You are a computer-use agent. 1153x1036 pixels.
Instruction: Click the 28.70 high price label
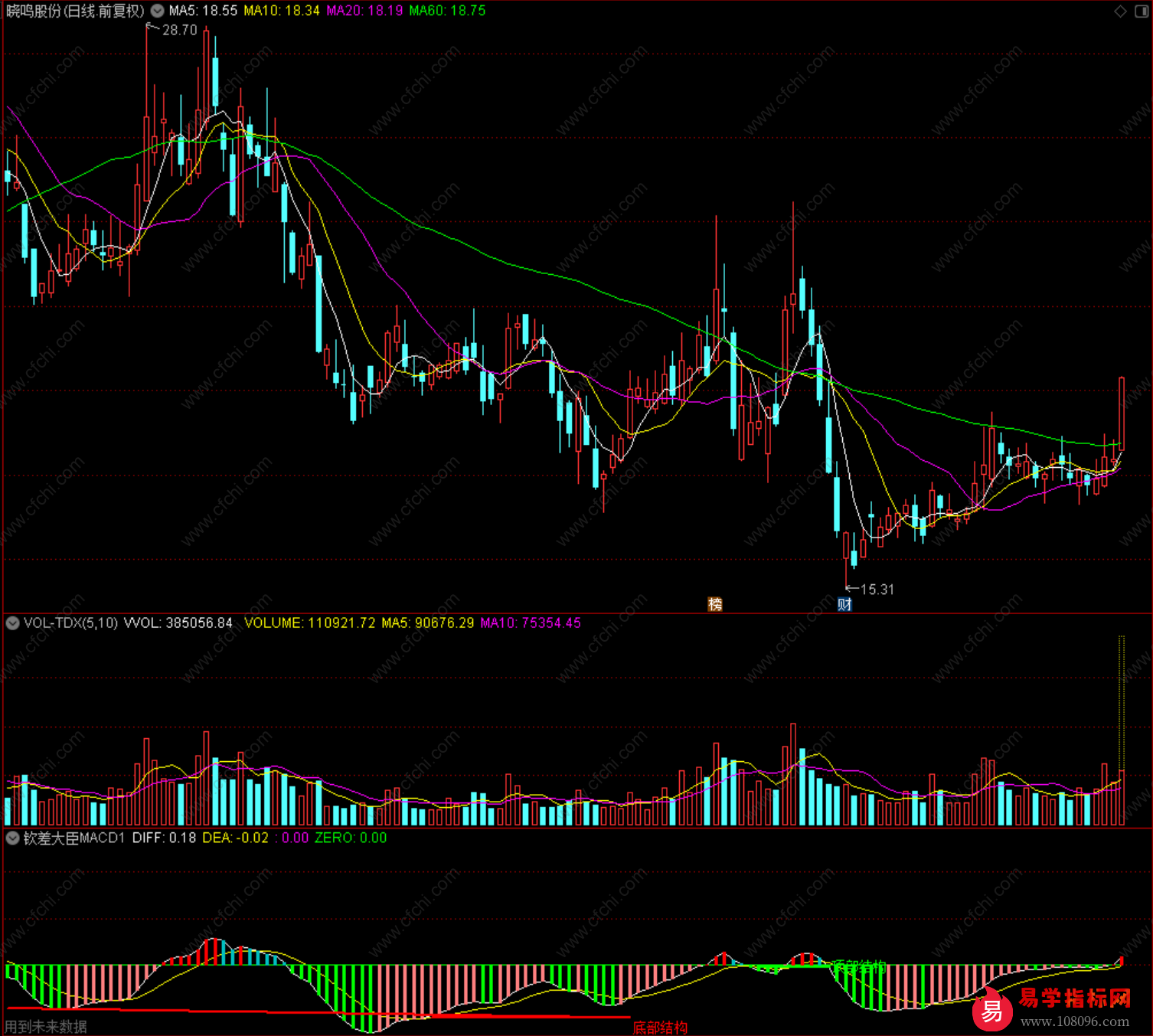pos(179,30)
